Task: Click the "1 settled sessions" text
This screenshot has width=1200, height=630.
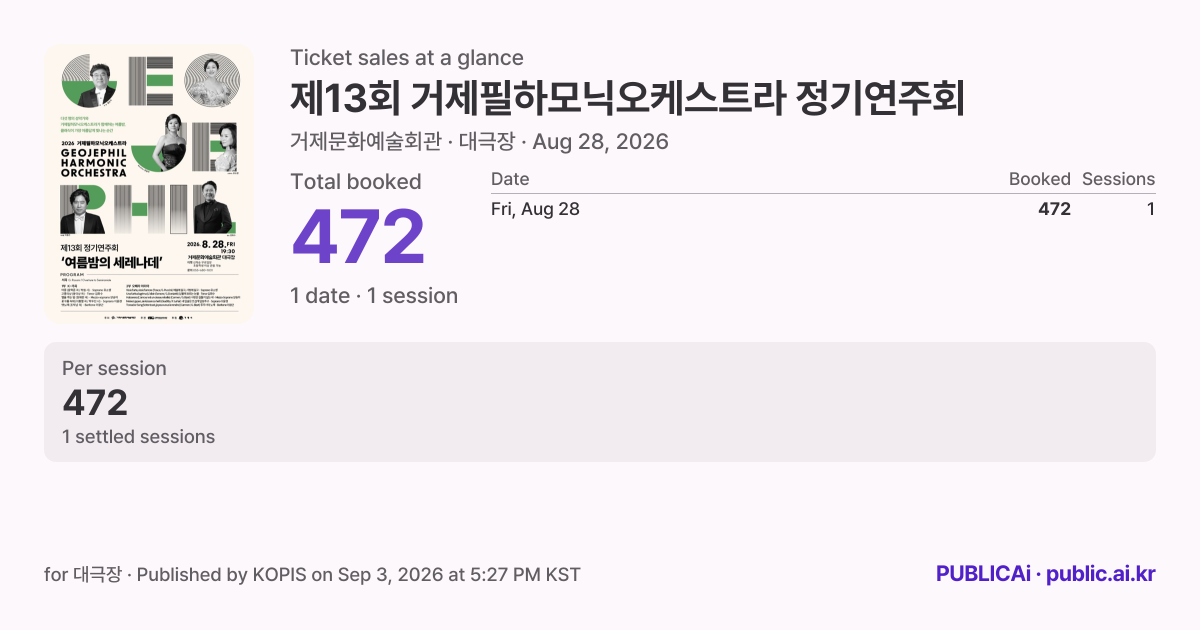Action: [x=138, y=436]
